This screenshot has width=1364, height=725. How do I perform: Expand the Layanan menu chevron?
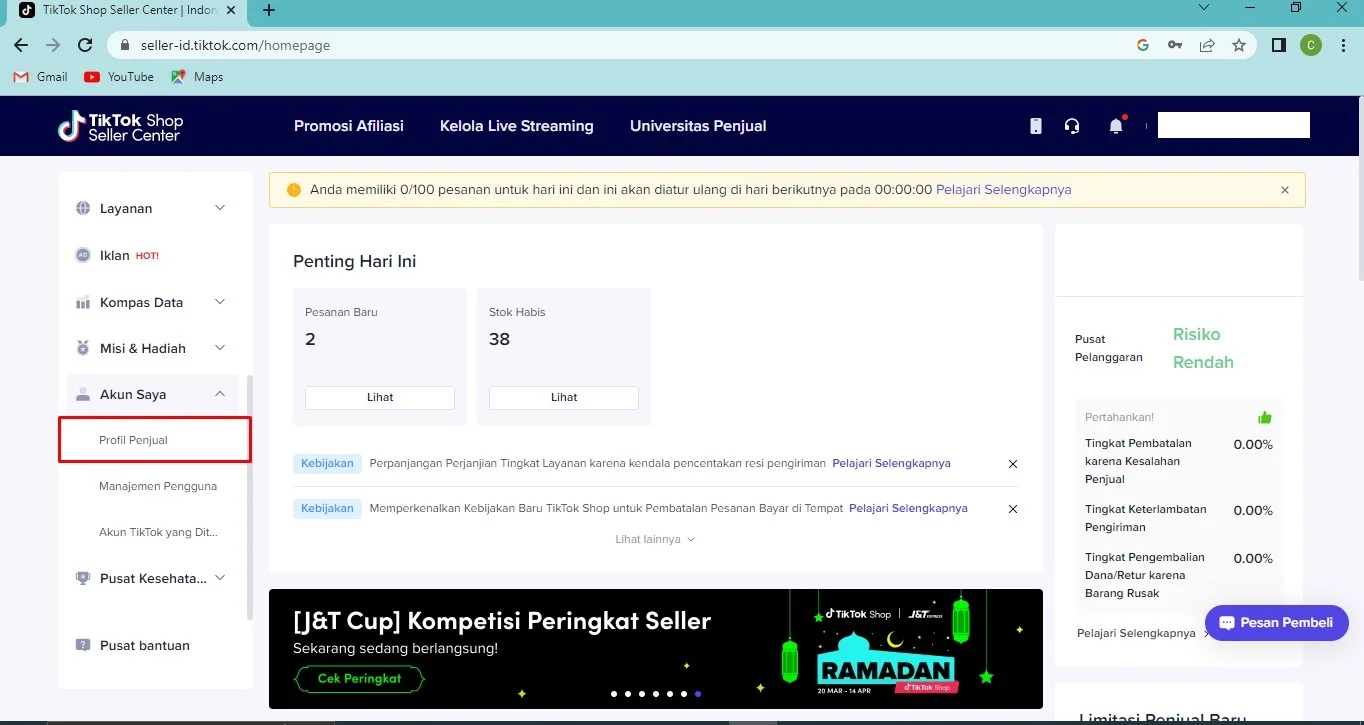click(x=220, y=208)
